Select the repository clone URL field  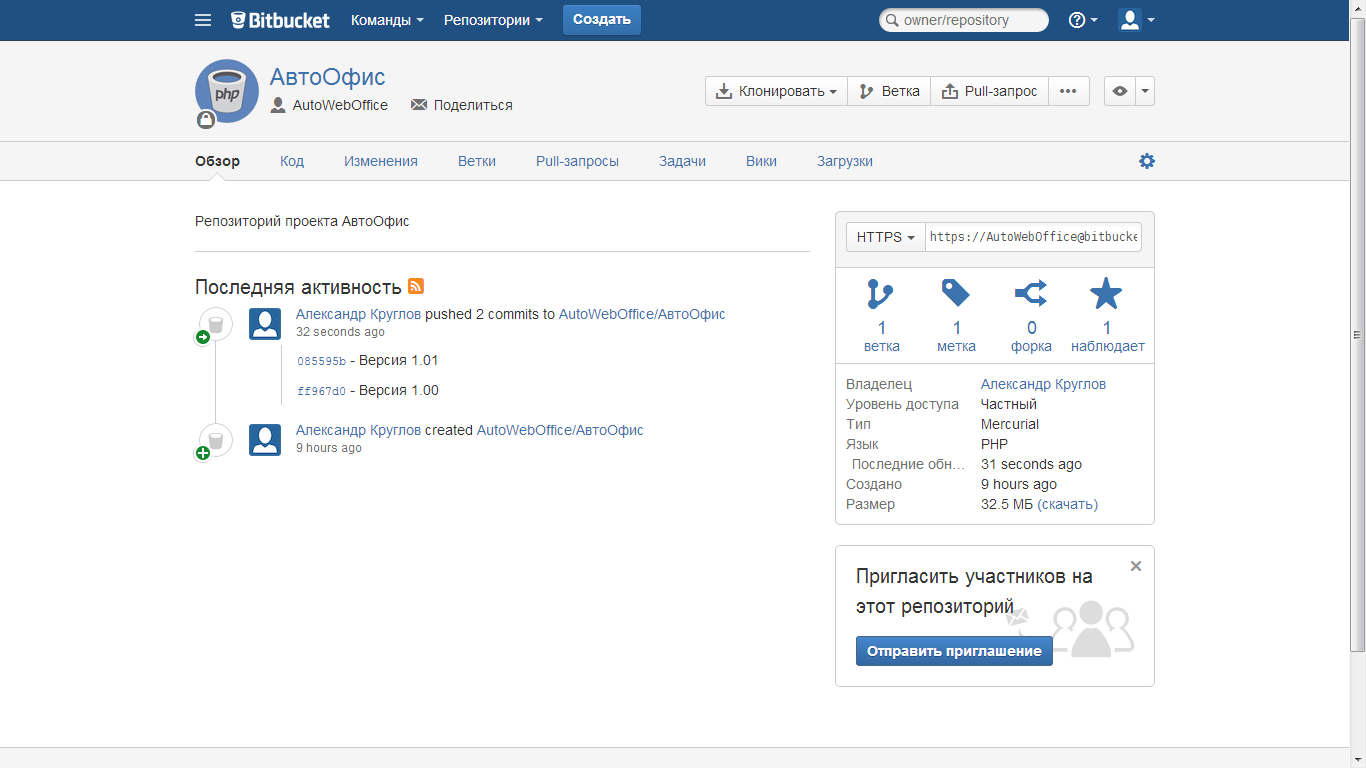click(1033, 237)
